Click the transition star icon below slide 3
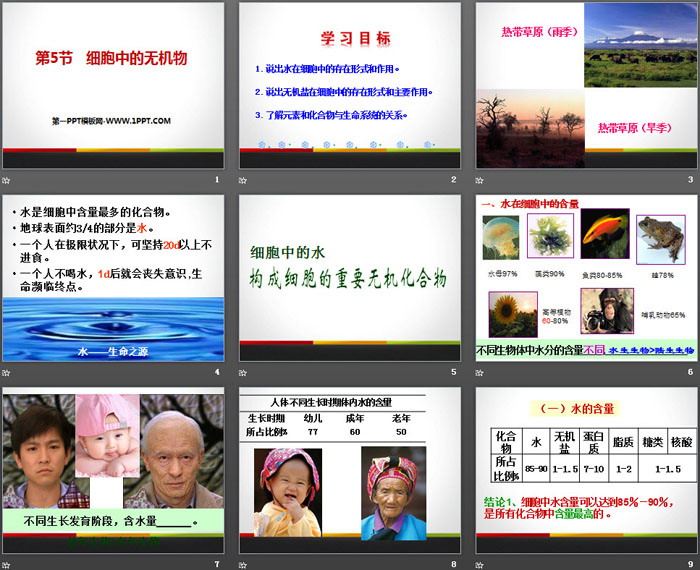700x570 pixels. (480, 180)
